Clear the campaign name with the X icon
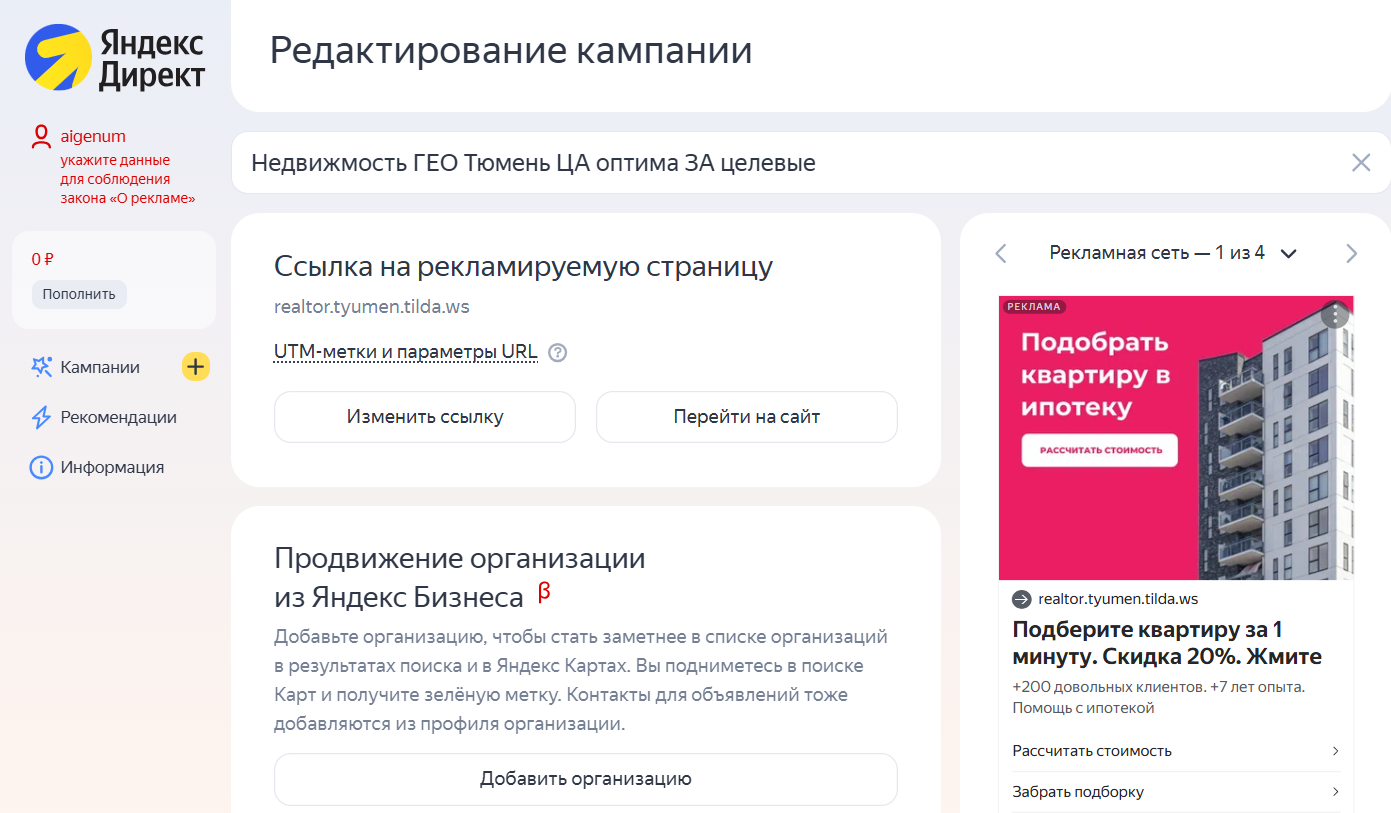The height and width of the screenshot is (813, 1391). click(1361, 162)
